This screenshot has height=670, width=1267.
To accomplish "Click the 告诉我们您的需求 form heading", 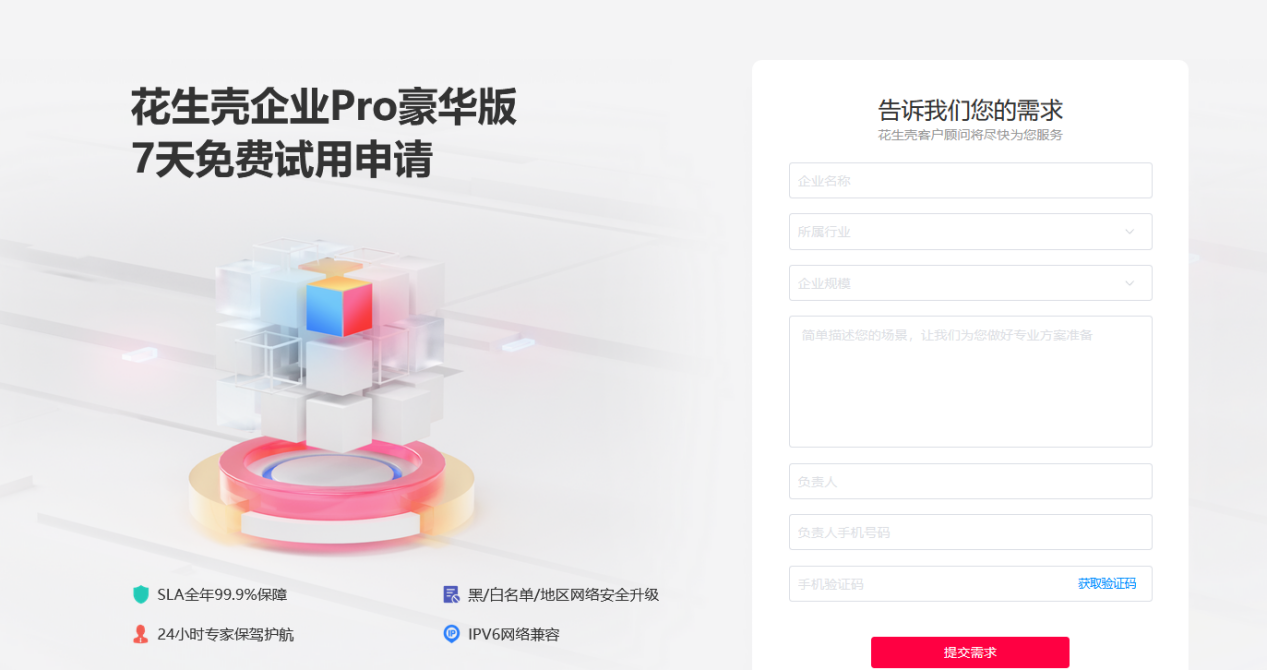I will (970, 110).
